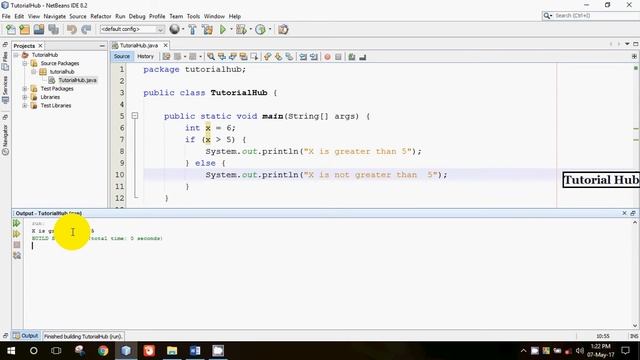This screenshot has height=360, width=640.
Task: Open dropdown arrow next to Run Project
Action: click(231, 29)
